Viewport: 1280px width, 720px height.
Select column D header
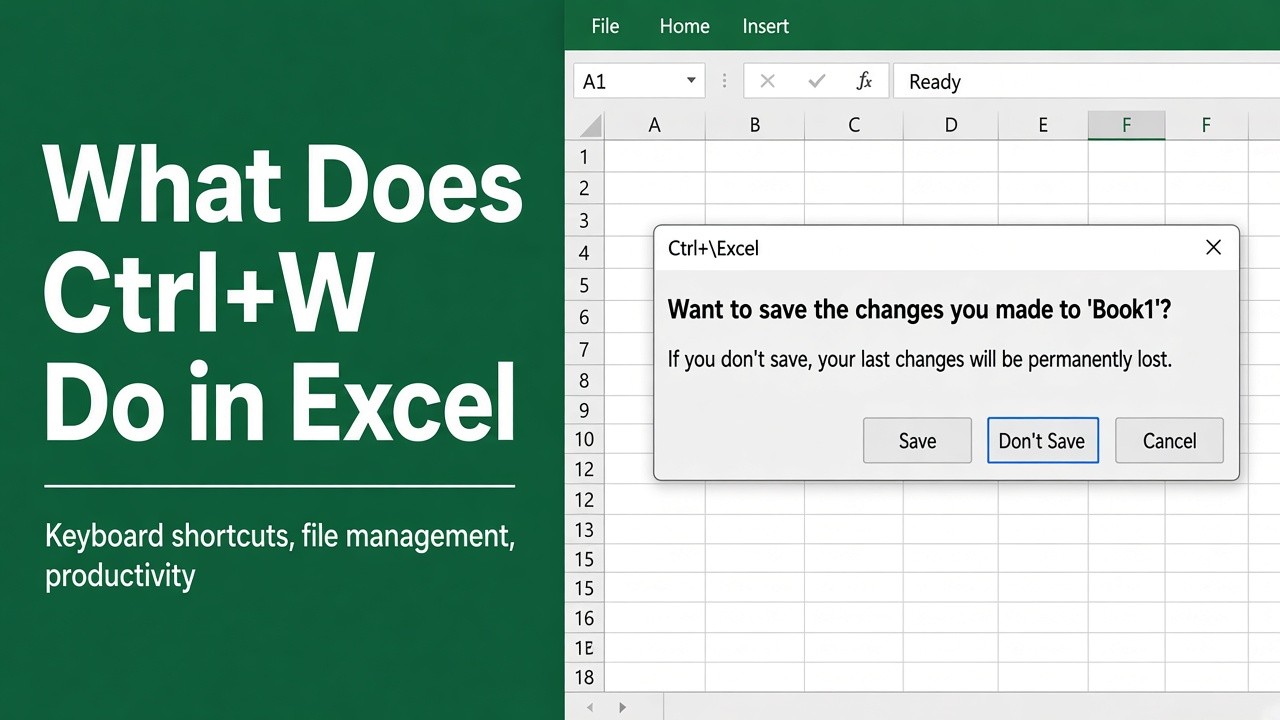click(x=951, y=125)
